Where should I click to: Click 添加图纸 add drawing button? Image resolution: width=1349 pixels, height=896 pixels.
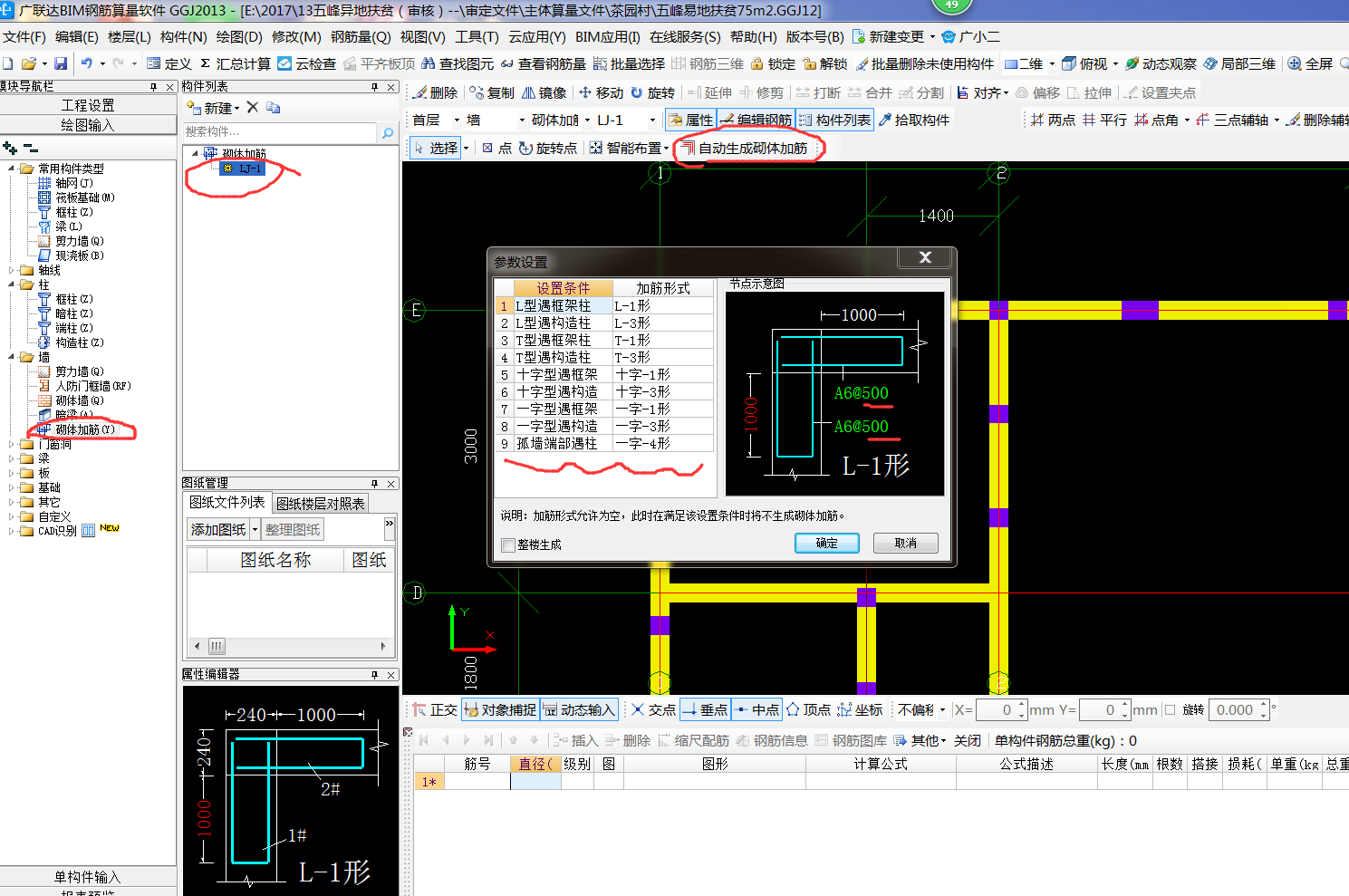tap(217, 529)
